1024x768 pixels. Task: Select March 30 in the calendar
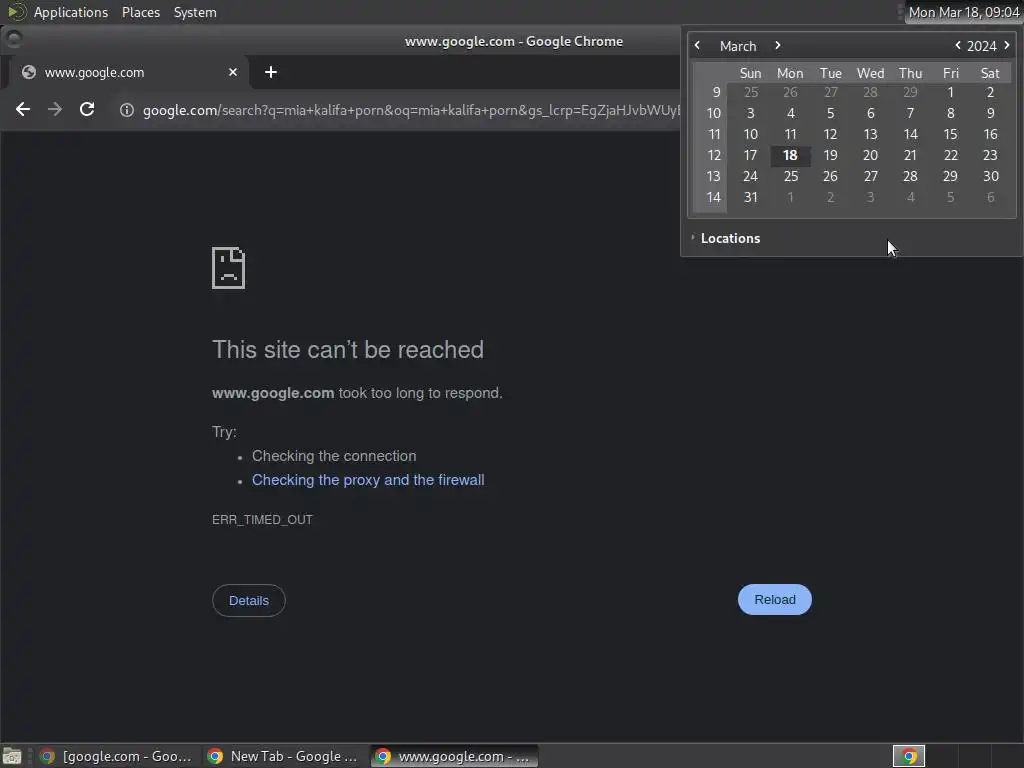(x=991, y=176)
